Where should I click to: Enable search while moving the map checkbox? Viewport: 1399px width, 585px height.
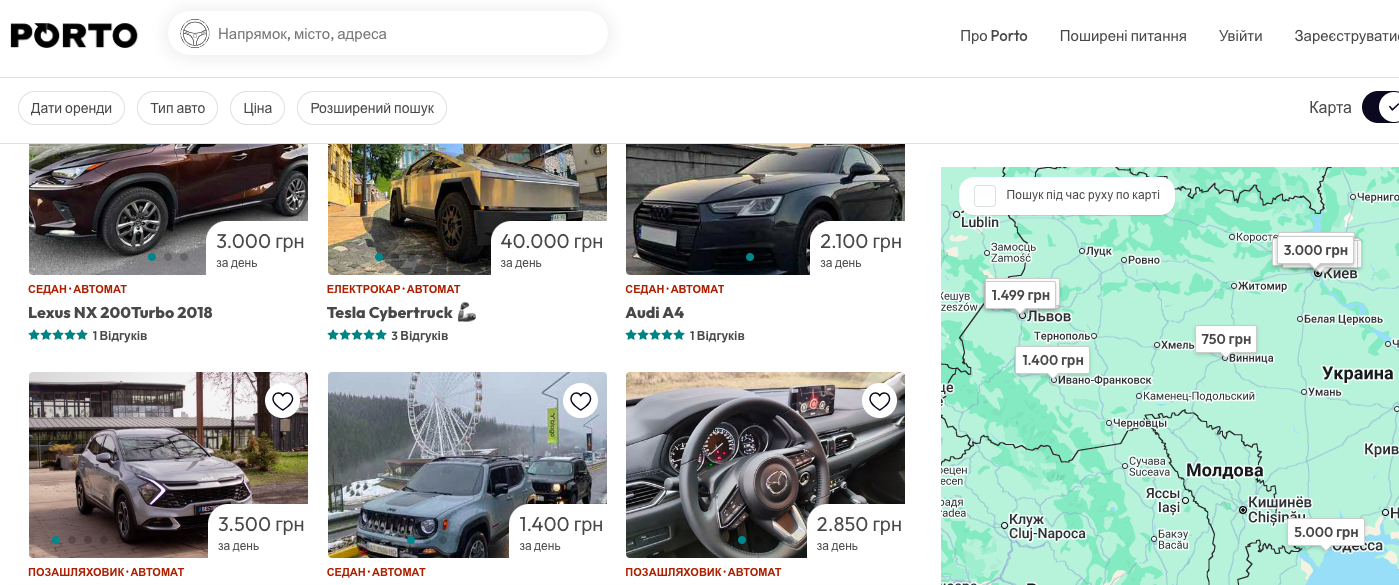click(985, 195)
